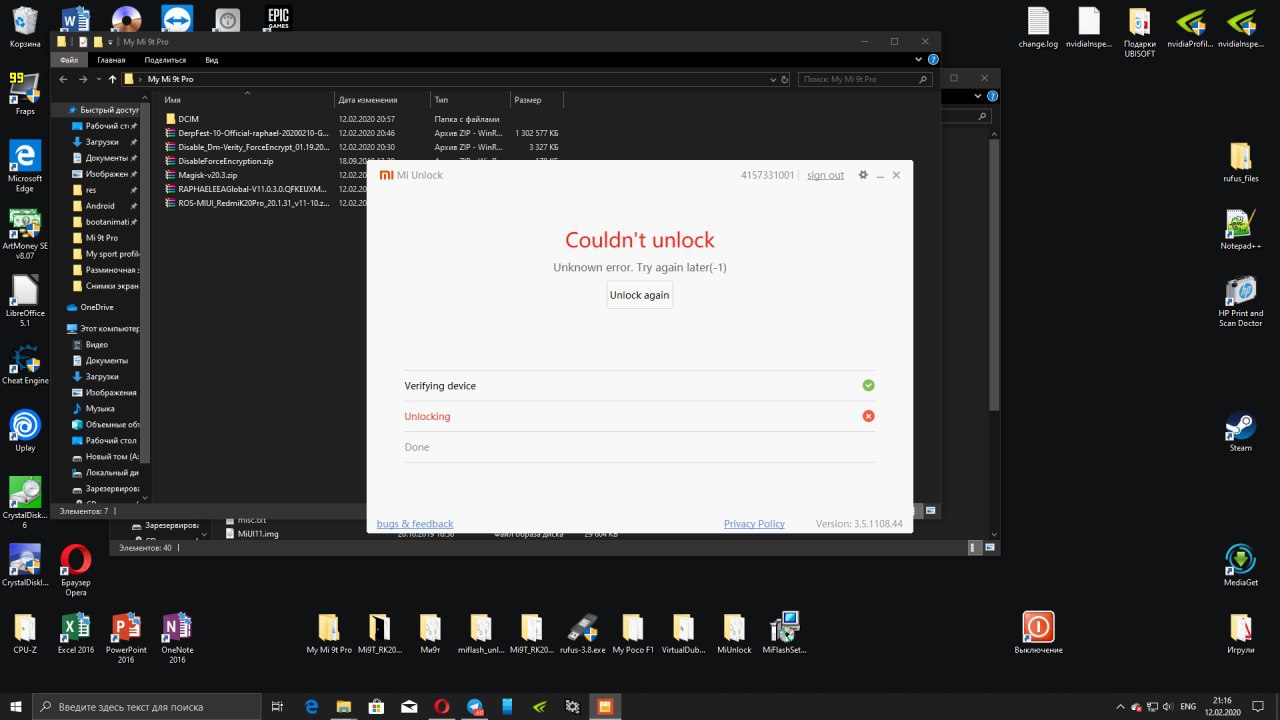Viewport: 1280px width, 720px height.
Task: Refresh the My Mi 9t Pro folder
Action: pyautogui.click(x=784, y=79)
